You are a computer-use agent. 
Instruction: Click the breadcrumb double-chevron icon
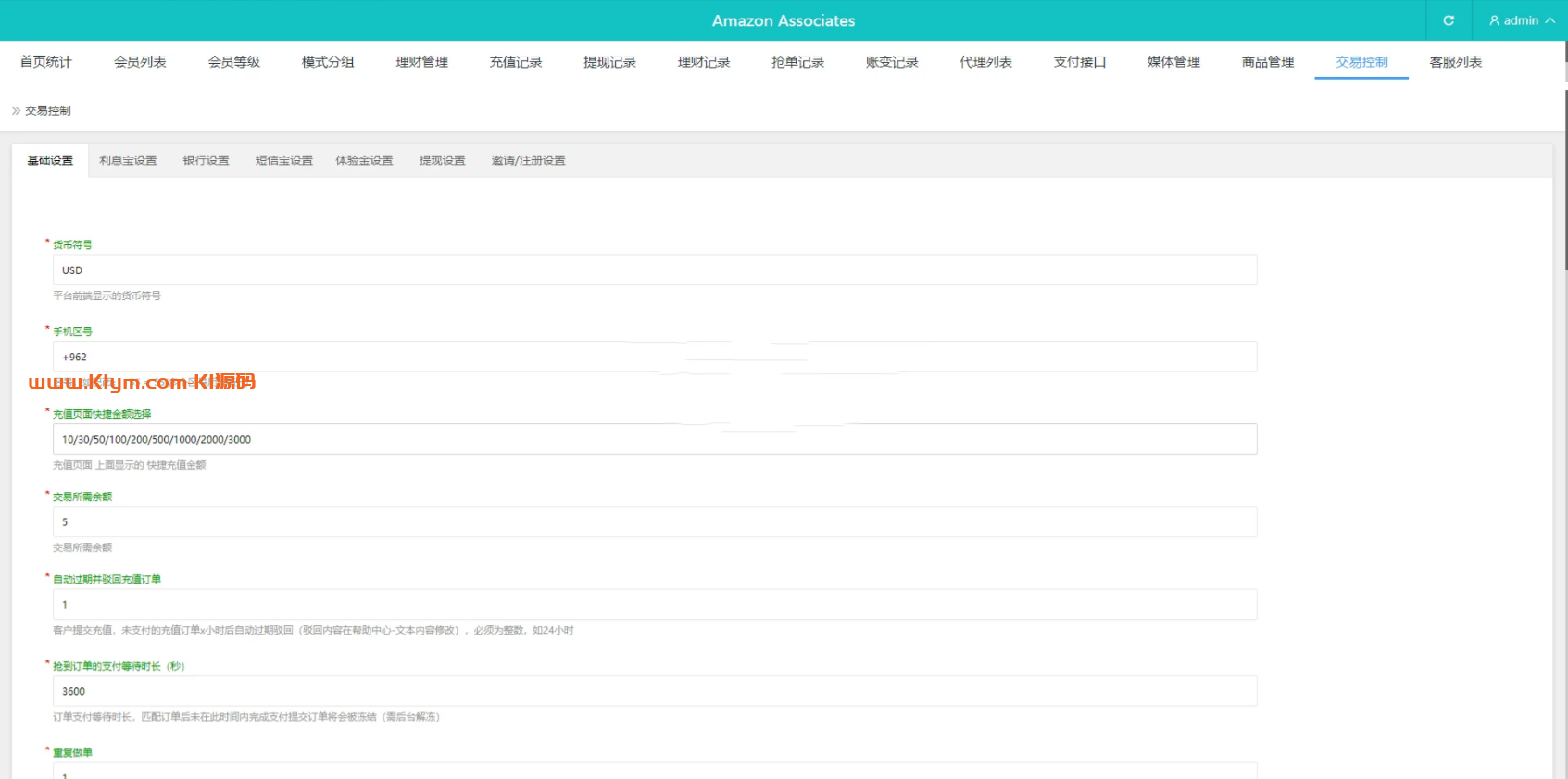(16, 110)
